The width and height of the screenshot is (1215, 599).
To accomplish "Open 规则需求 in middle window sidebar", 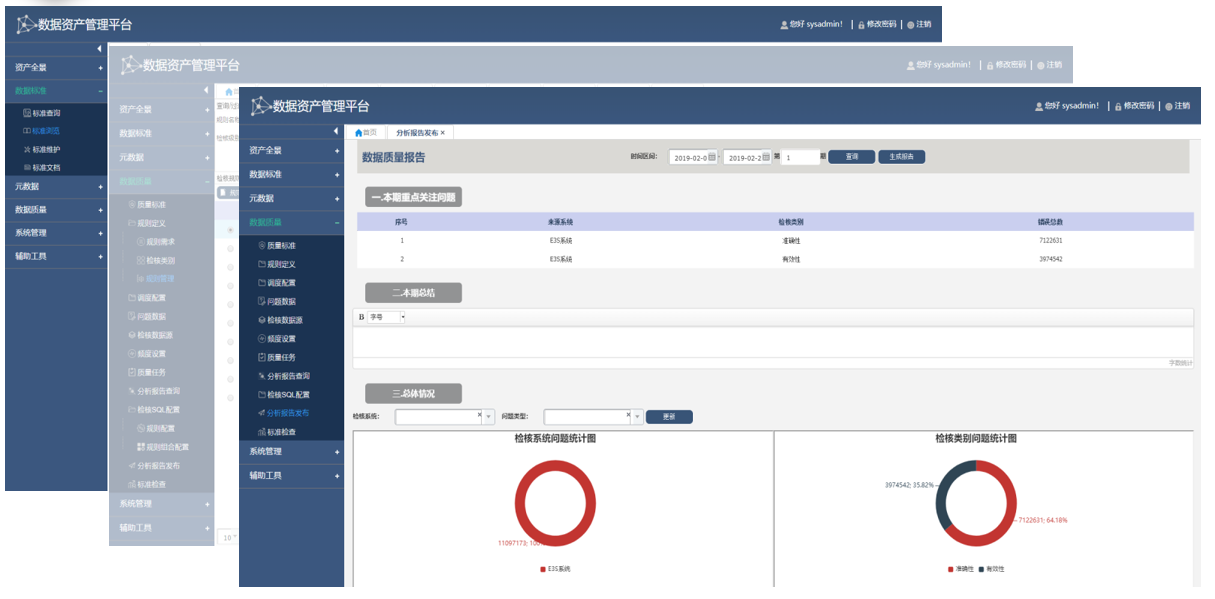I will point(156,241).
